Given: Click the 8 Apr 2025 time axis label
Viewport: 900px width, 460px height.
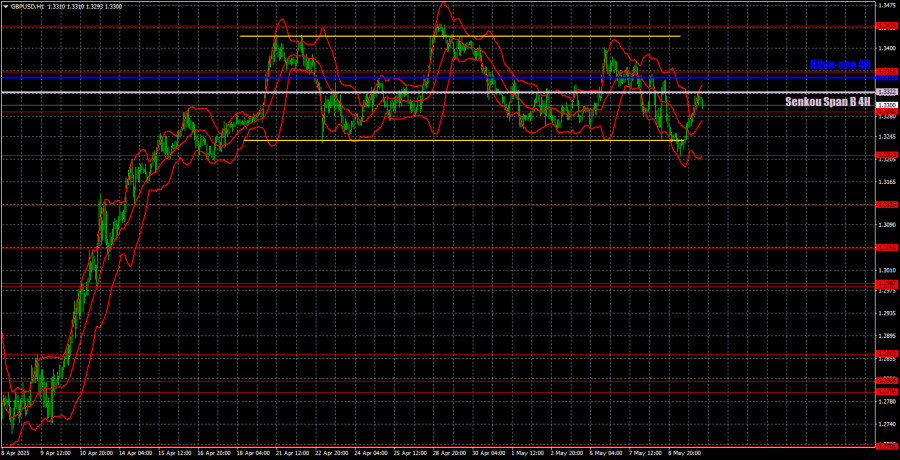Looking at the screenshot, I should (x=14, y=454).
